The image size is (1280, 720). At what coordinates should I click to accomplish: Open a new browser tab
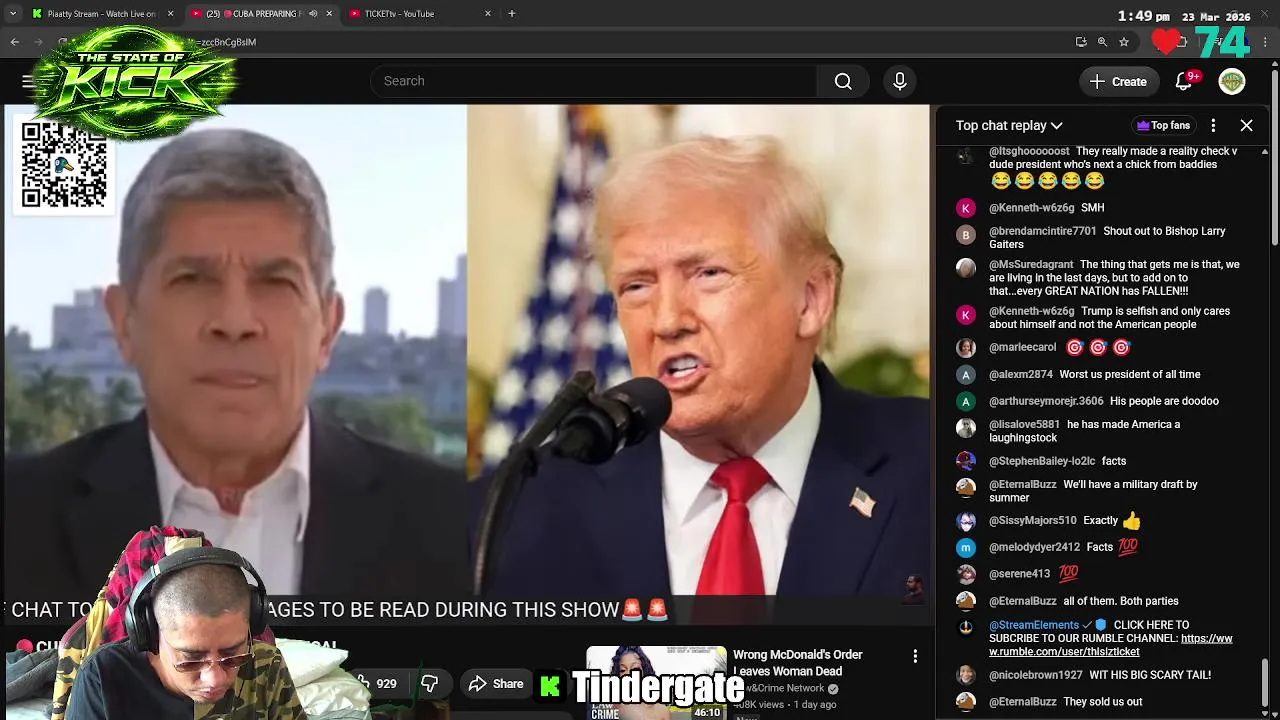[x=511, y=14]
